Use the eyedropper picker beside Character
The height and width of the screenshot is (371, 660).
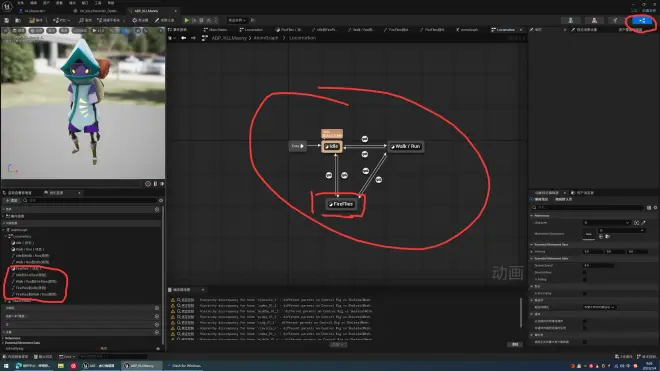(x=643, y=223)
